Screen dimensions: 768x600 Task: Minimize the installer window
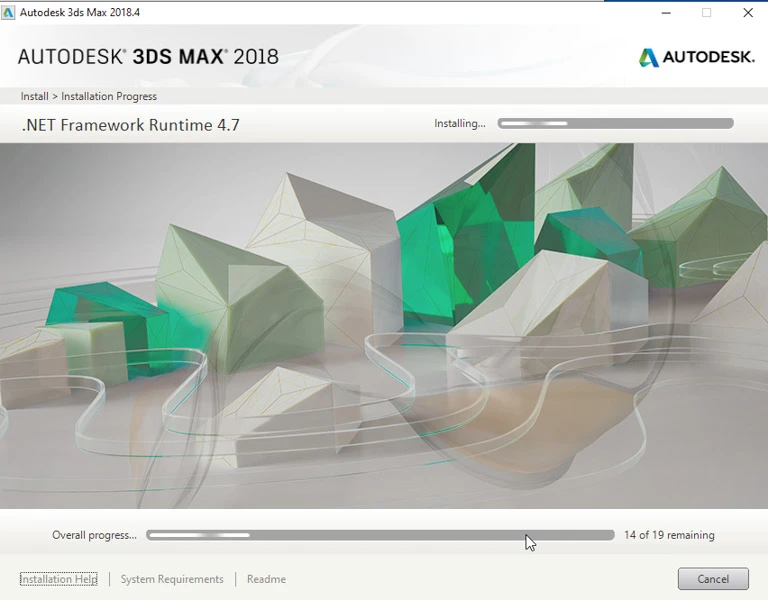pos(666,13)
